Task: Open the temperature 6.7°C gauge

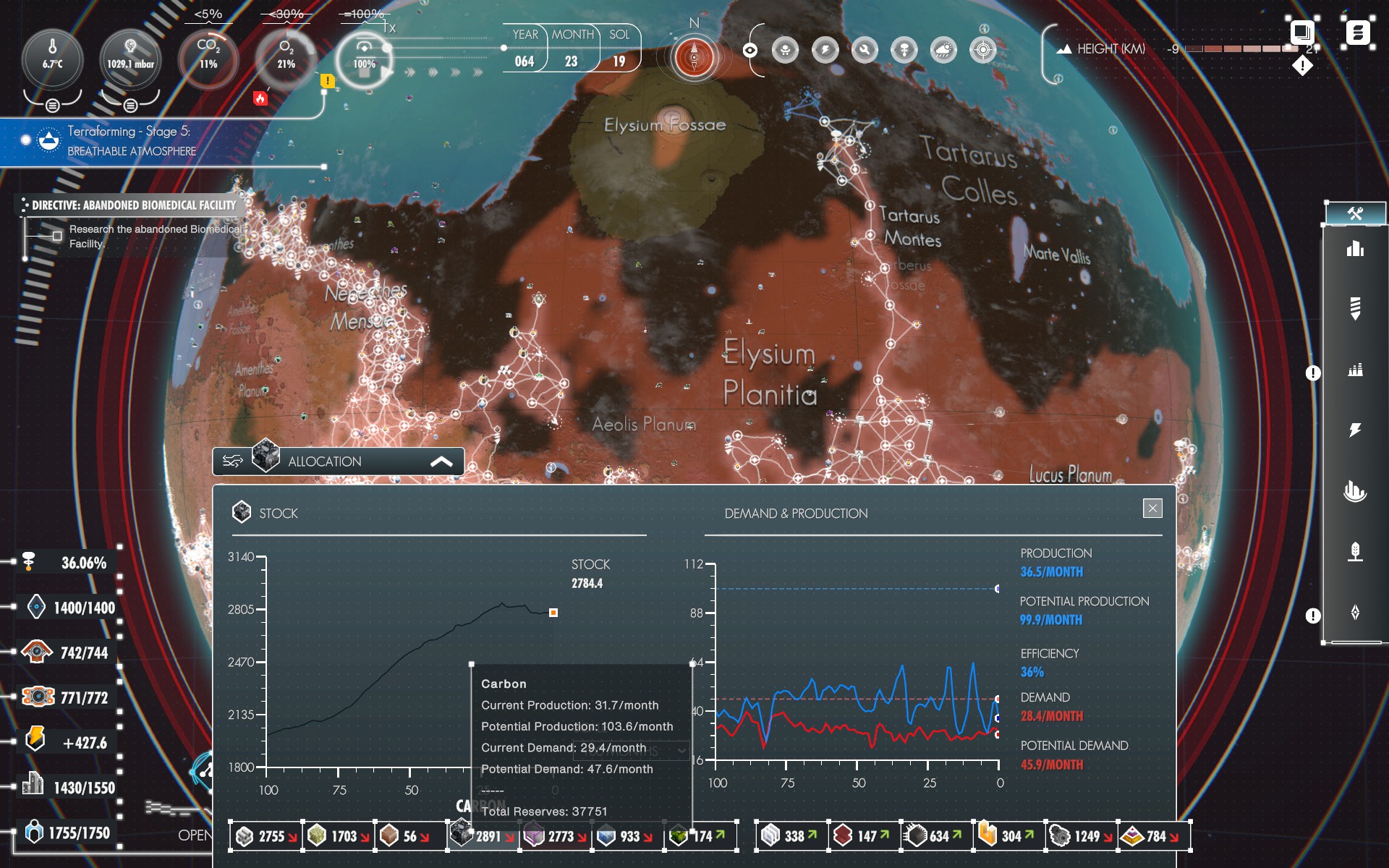Action: click(52, 58)
